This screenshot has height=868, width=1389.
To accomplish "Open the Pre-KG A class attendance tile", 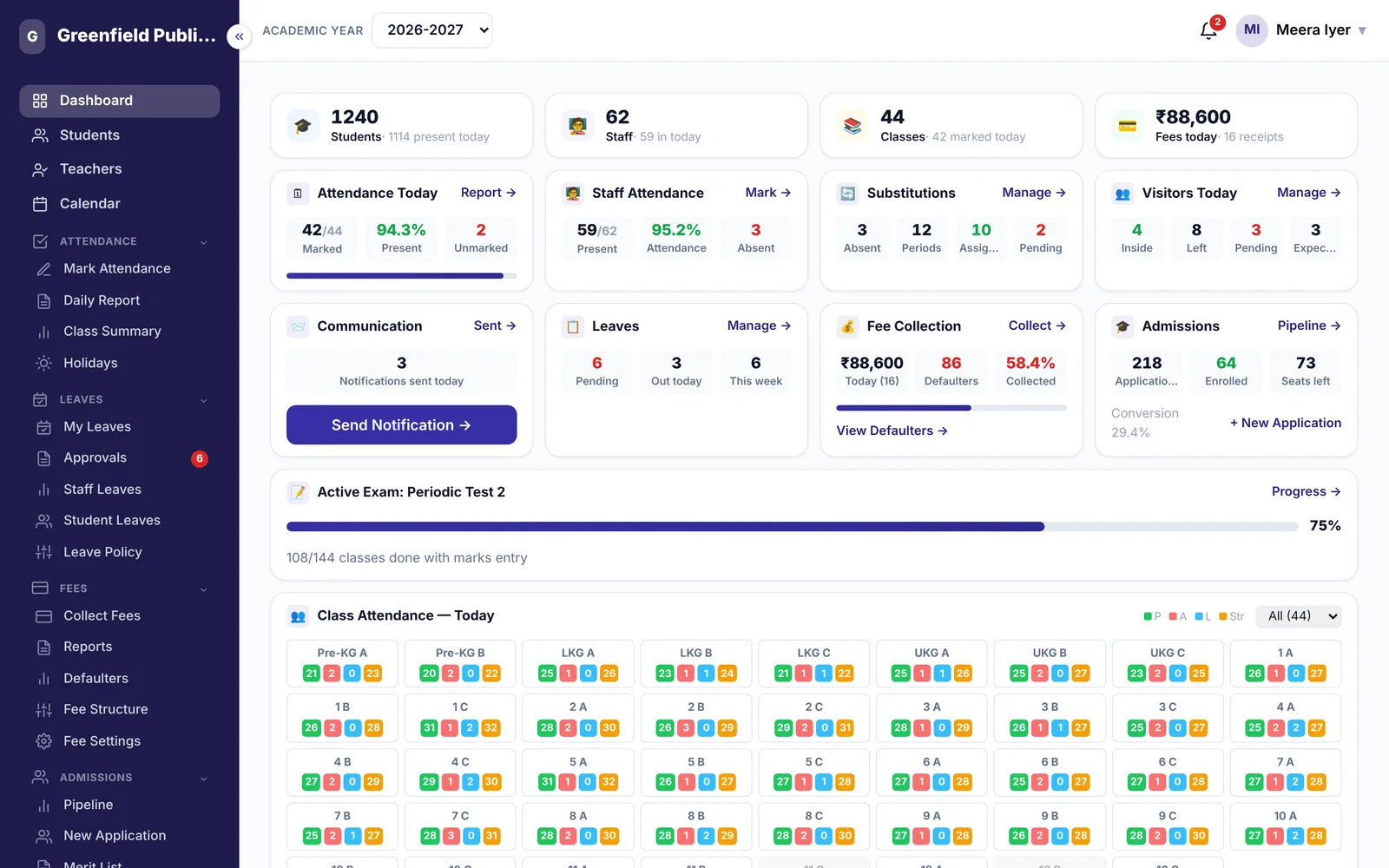I will pos(342,664).
